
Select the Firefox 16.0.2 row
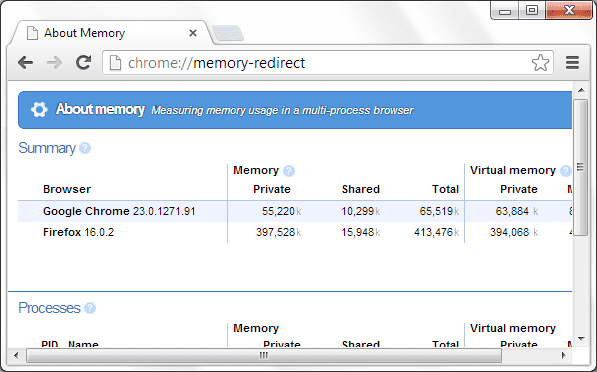[x=295, y=232]
